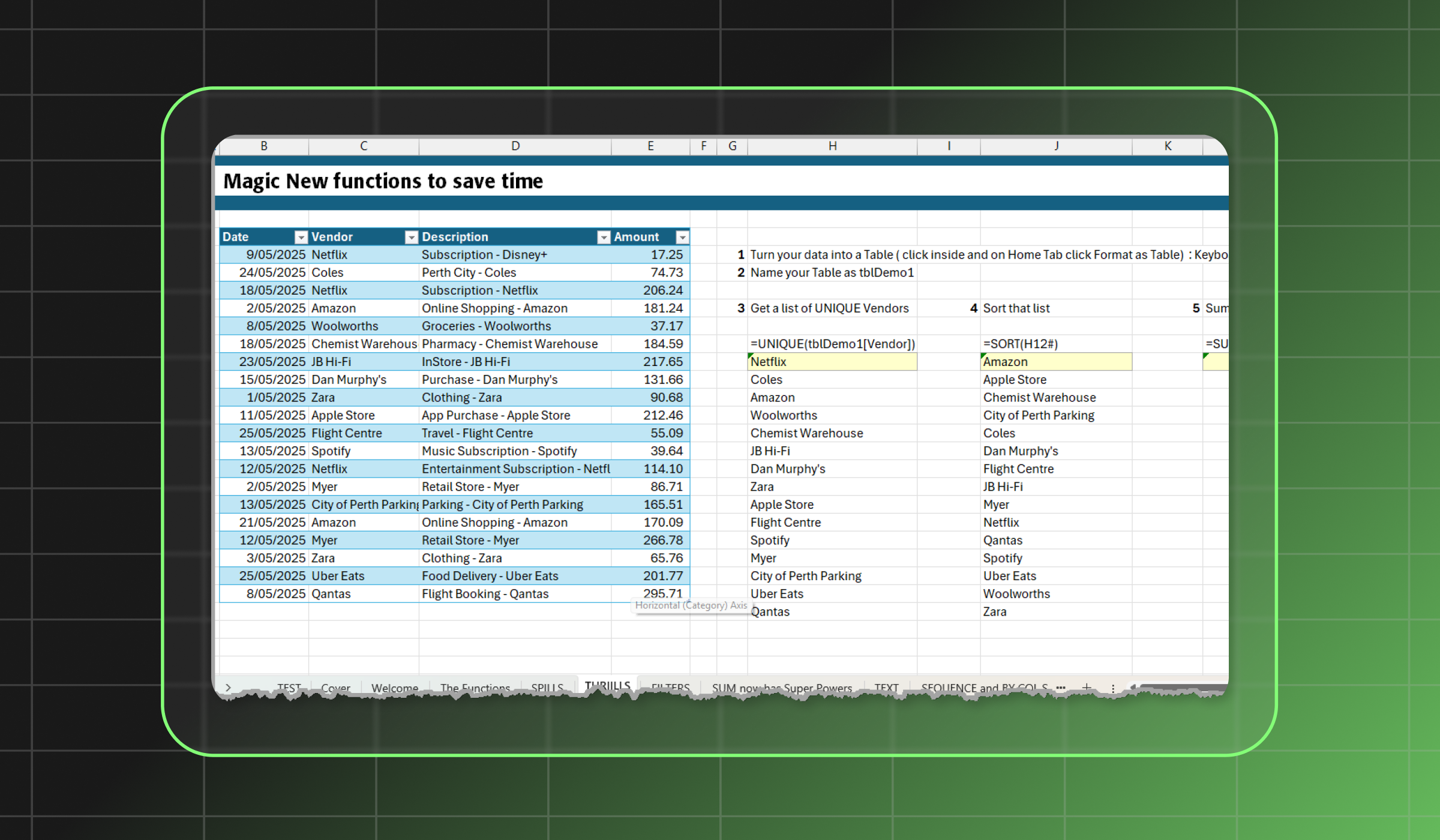
Task: Open the Vendor column filter dropdown
Action: tap(411, 237)
